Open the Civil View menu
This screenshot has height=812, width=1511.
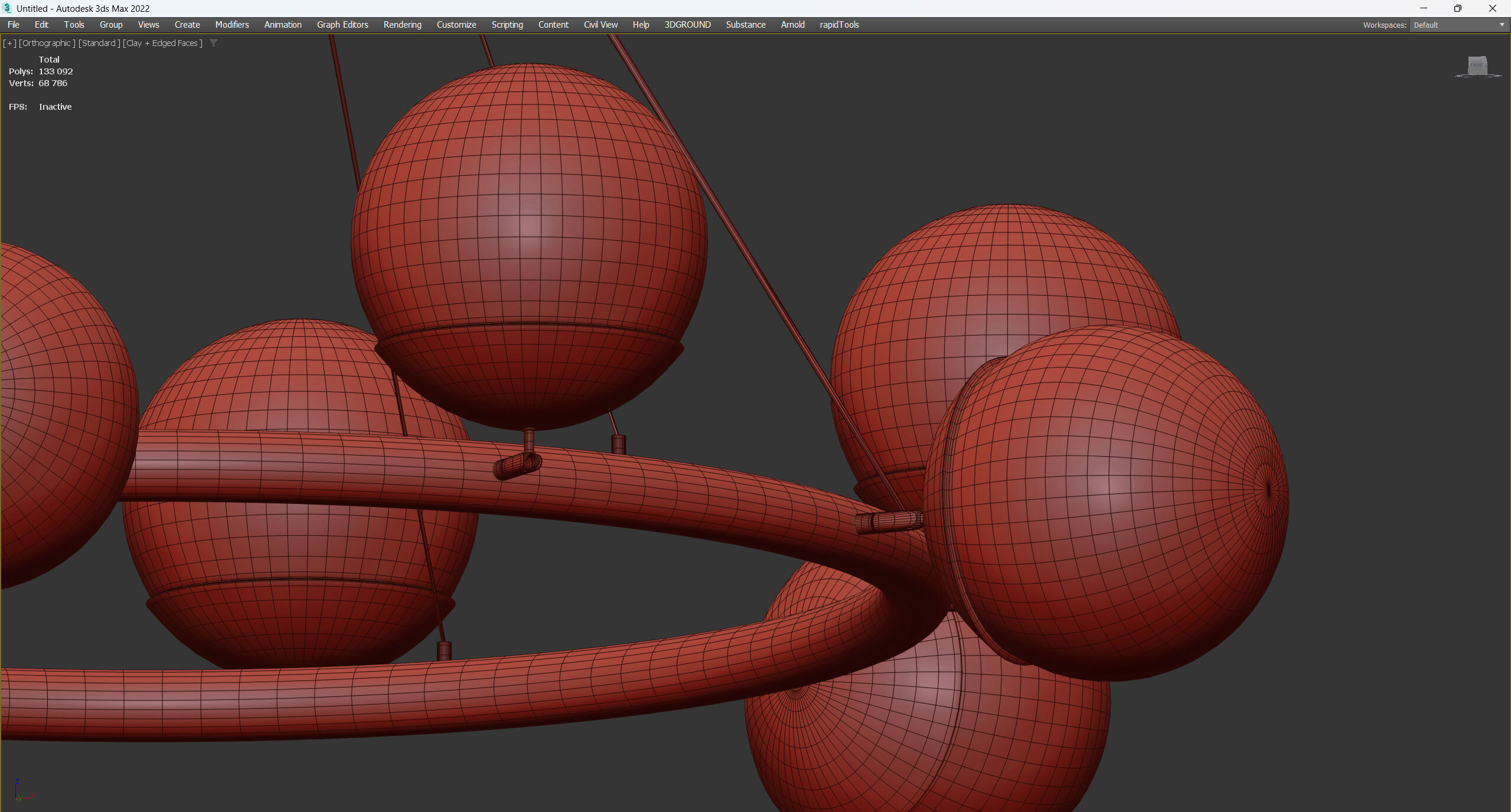tap(600, 25)
